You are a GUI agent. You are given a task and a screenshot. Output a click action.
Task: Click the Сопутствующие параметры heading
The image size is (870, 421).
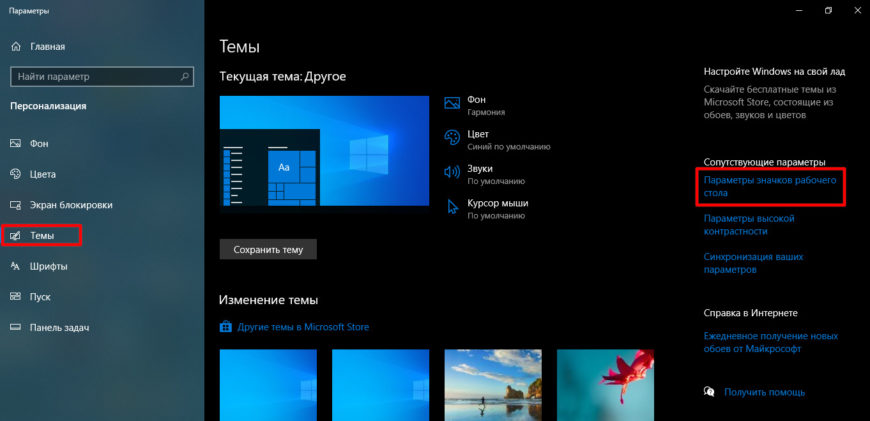click(765, 162)
